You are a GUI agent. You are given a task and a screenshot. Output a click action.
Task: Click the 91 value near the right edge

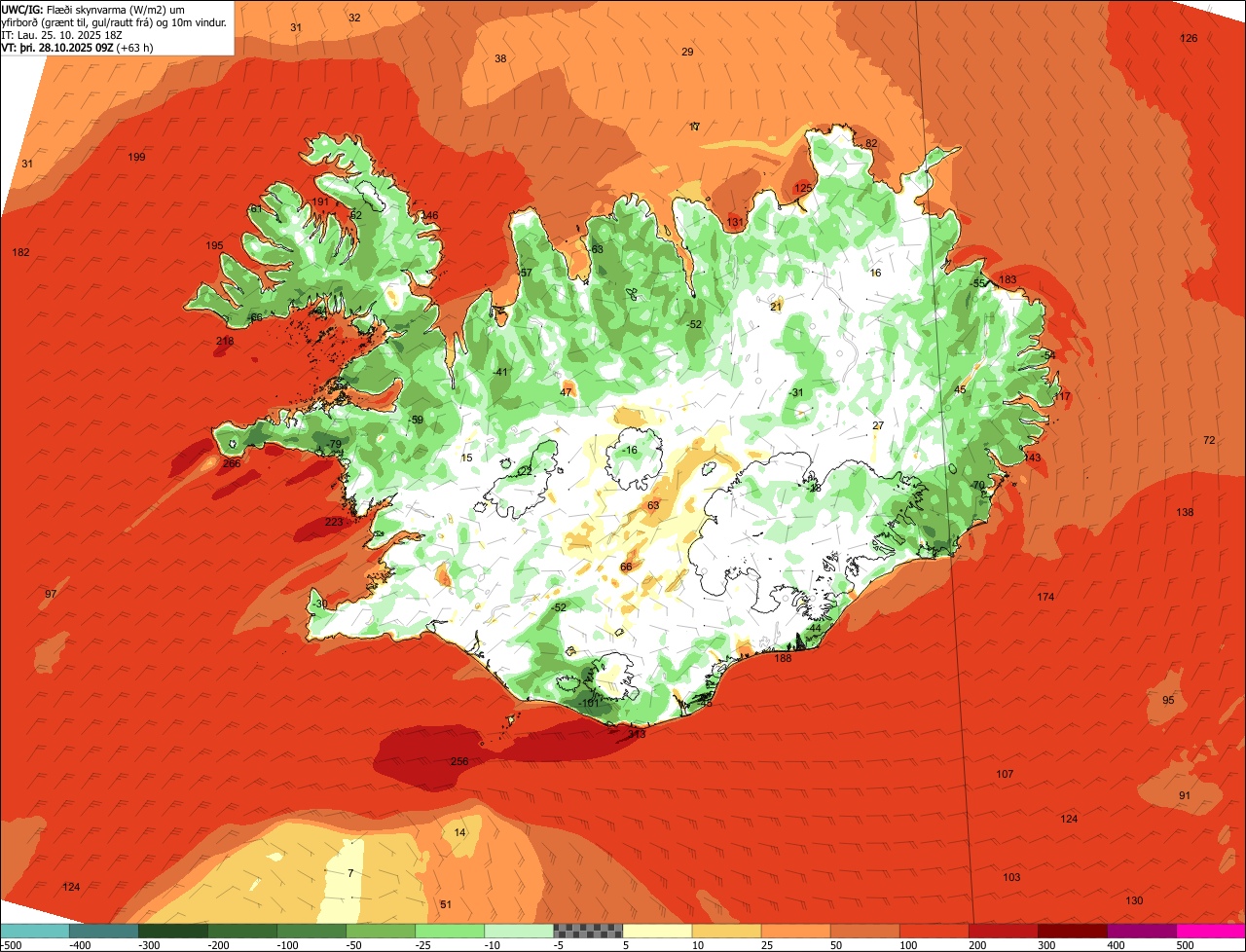[1185, 795]
